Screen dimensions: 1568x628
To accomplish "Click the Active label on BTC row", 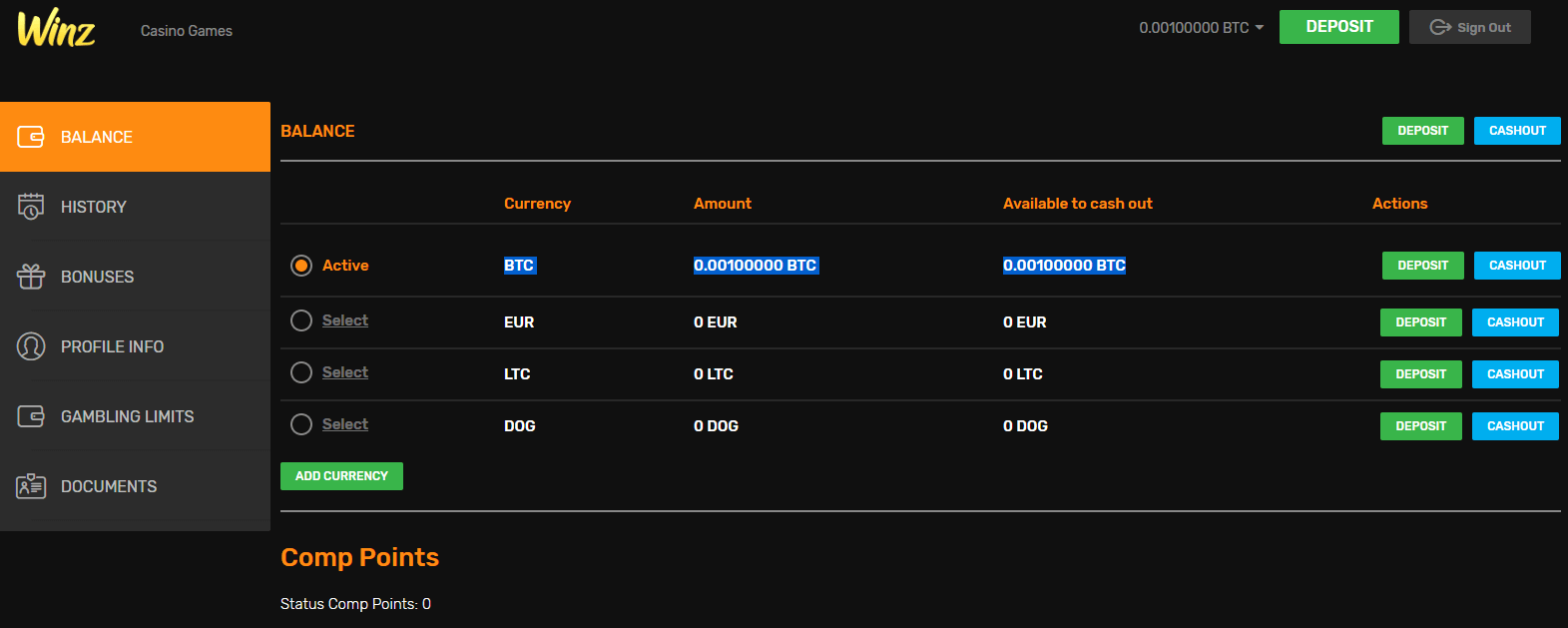I will click(x=345, y=266).
